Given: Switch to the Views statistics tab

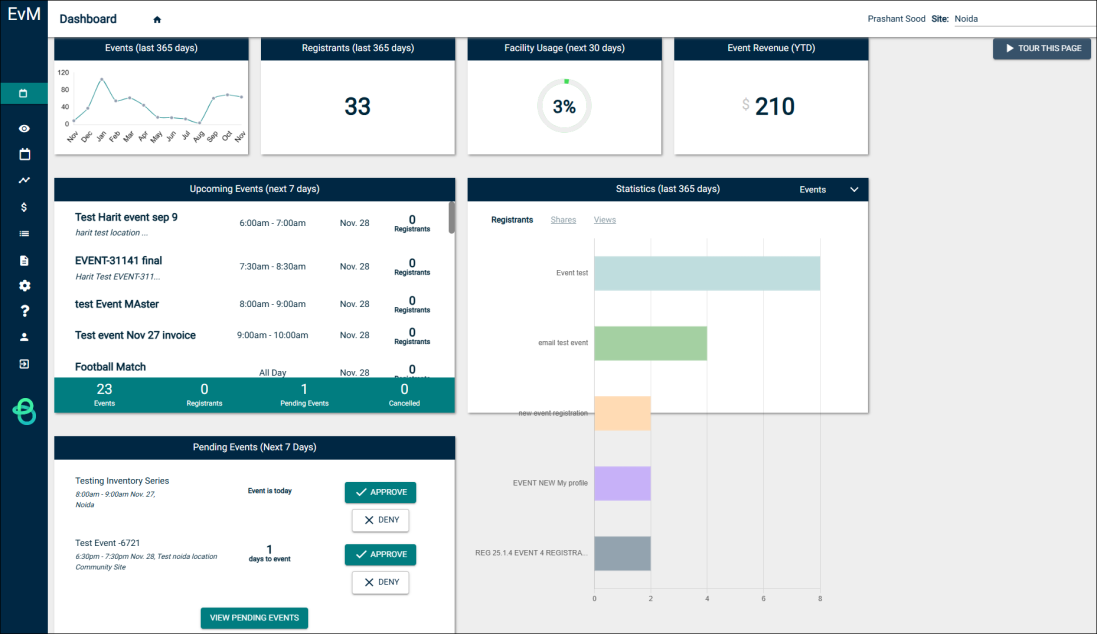Looking at the screenshot, I should [x=604, y=220].
